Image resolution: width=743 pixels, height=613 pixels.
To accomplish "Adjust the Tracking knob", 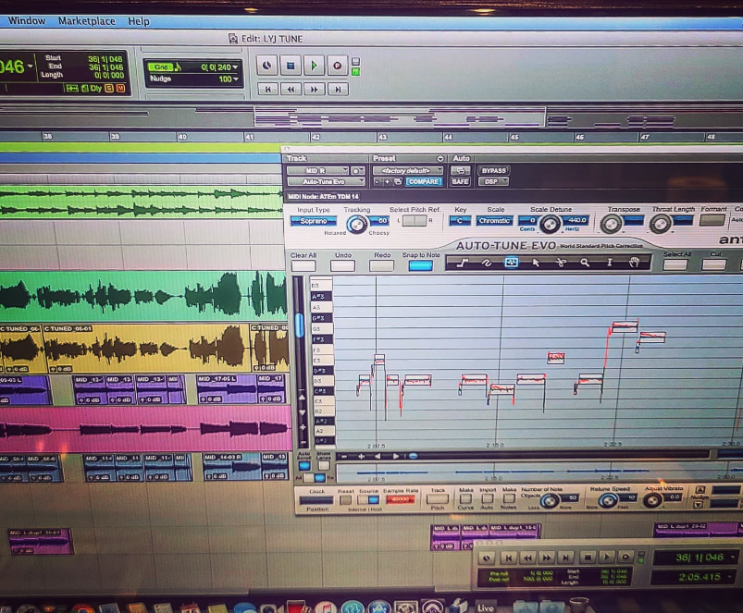I will click(356, 224).
